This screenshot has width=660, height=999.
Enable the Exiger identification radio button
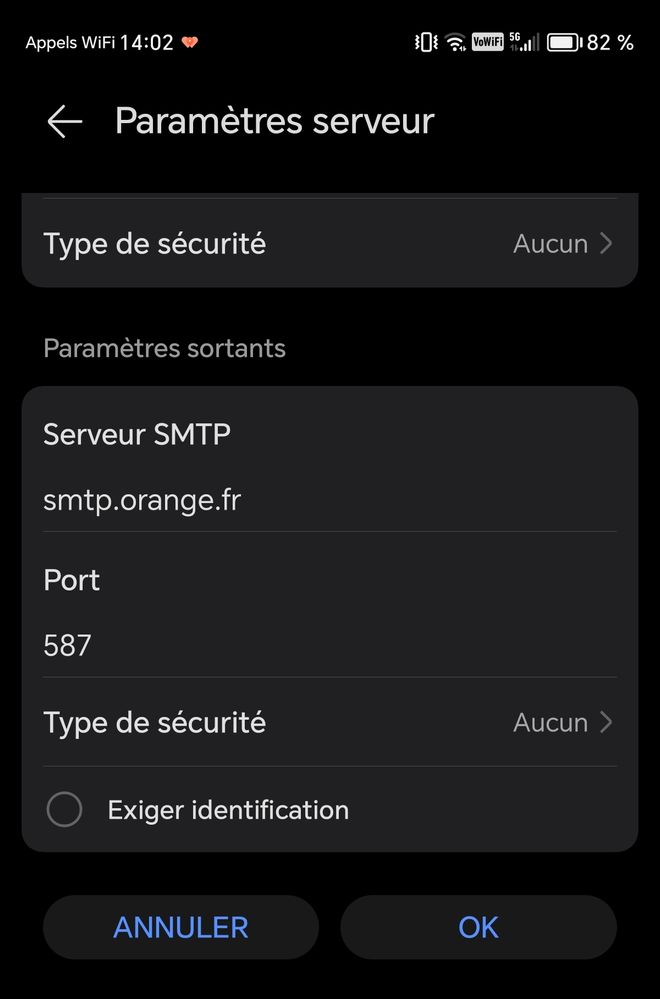pyautogui.click(x=65, y=809)
